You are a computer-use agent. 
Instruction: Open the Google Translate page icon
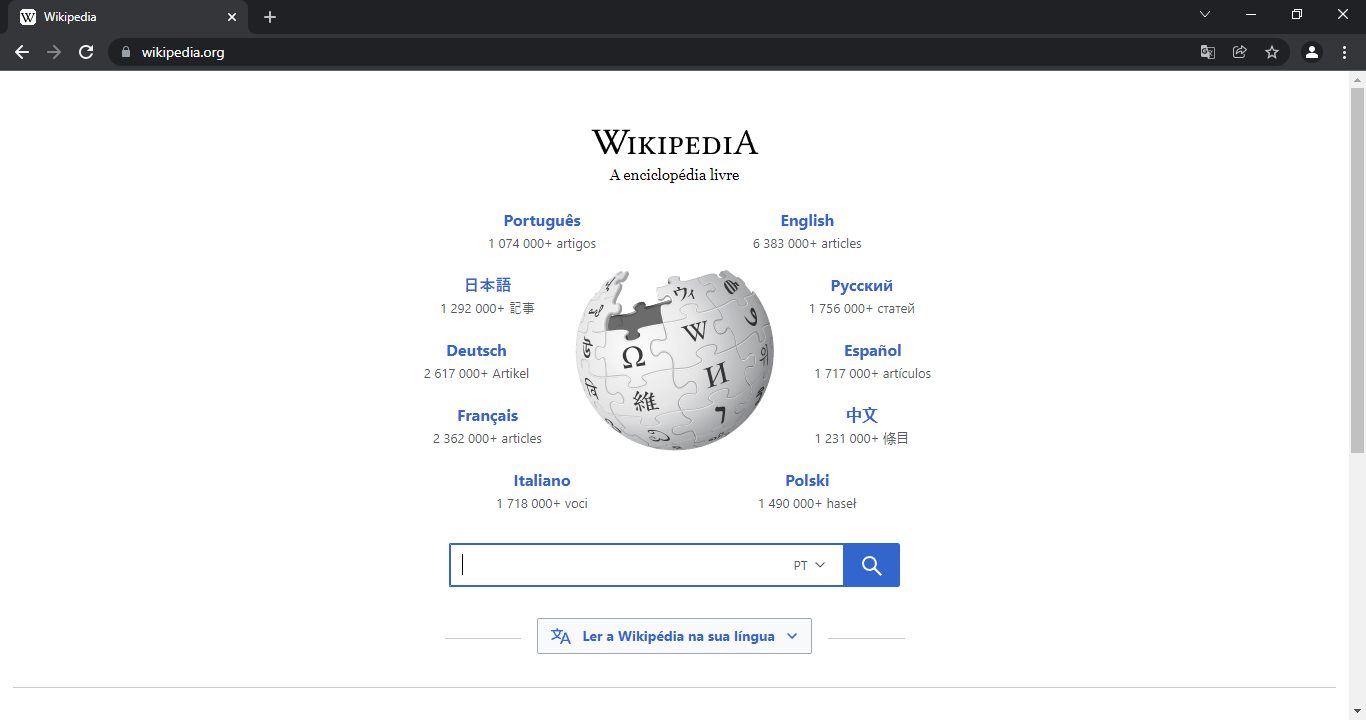1208,52
